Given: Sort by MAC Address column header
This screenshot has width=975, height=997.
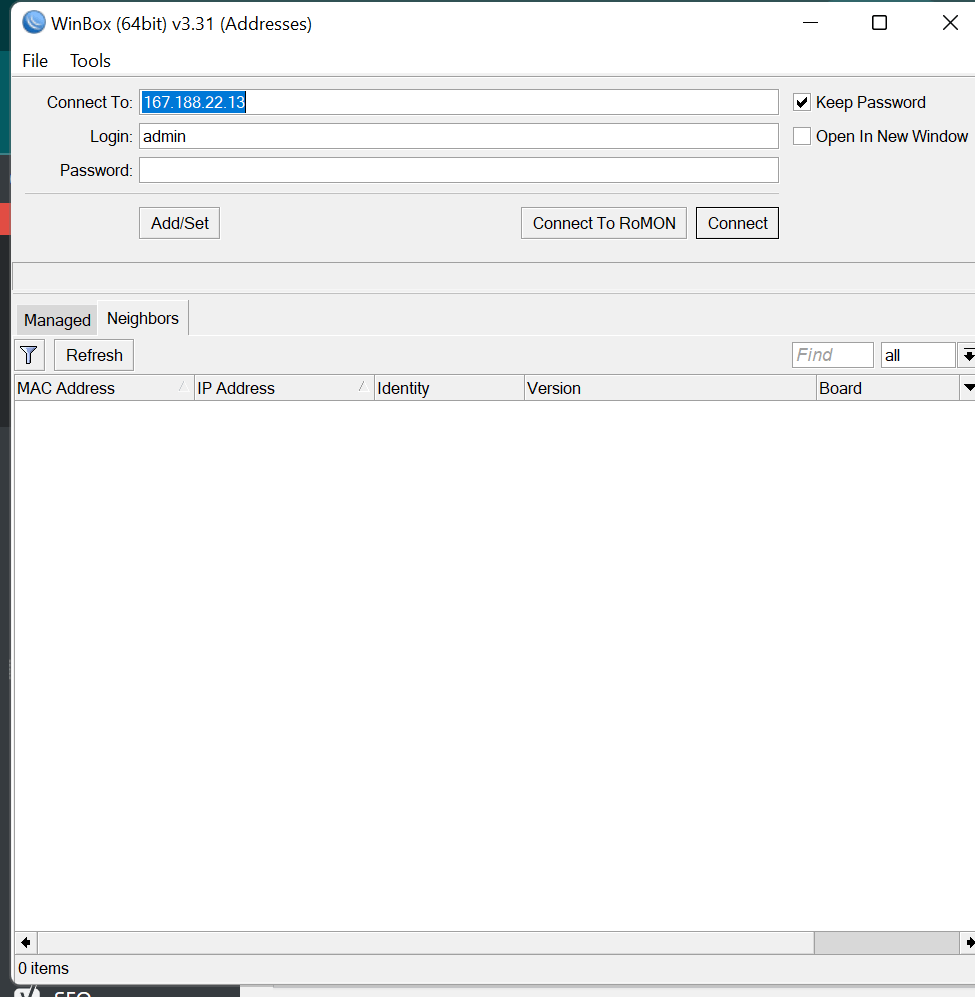Looking at the screenshot, I should [x=104, y=388].
